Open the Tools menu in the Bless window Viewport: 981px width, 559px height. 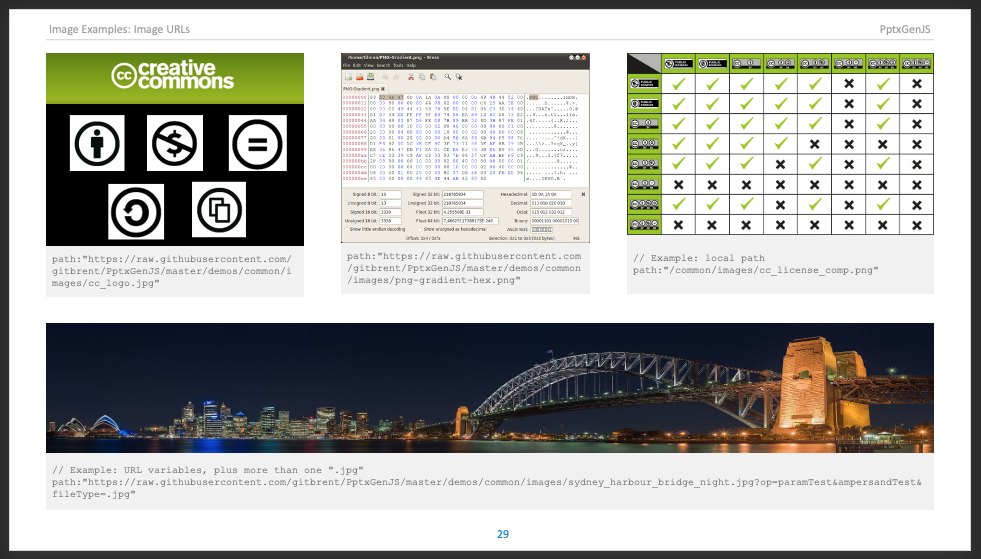click(398, 65)
